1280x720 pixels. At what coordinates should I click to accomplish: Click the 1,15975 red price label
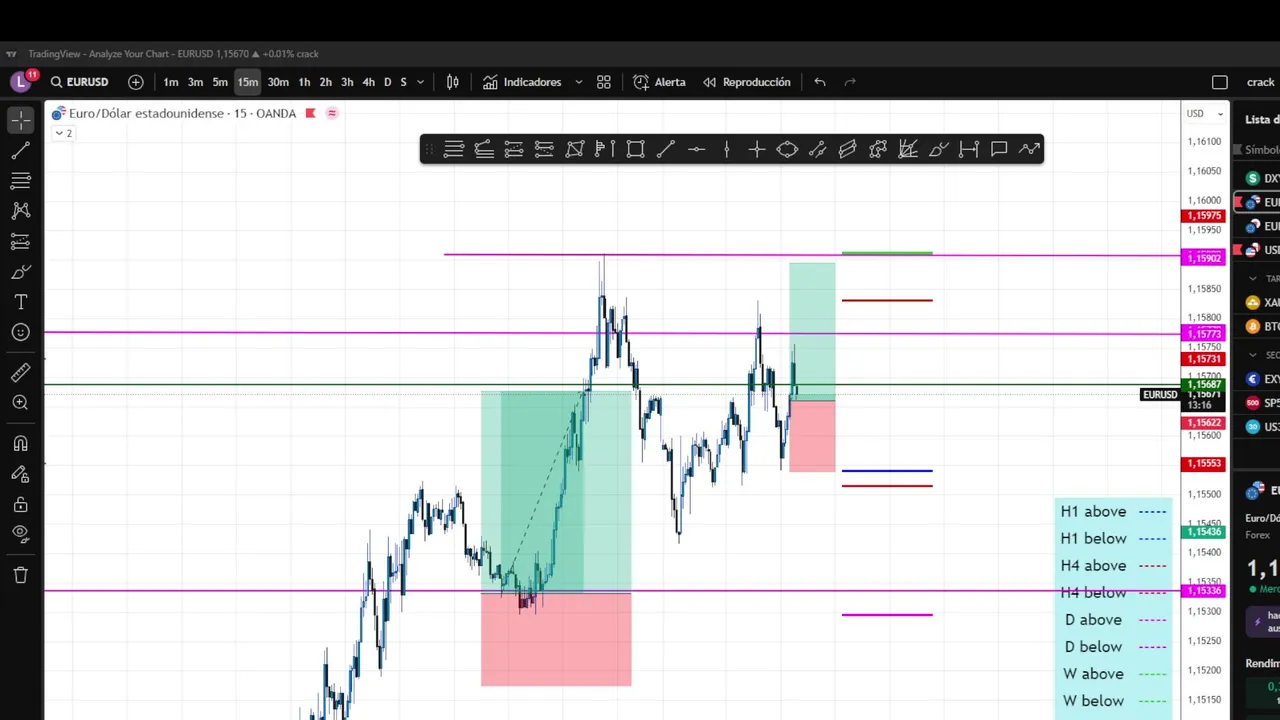click(x=1203, y=216)
